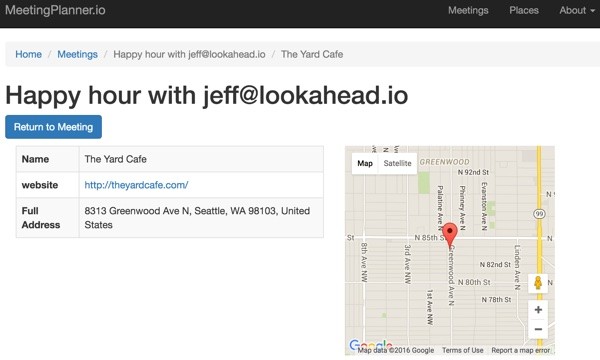Click the N 78th St map label
The height and width of the screenshot is (360, 600).
496,300
